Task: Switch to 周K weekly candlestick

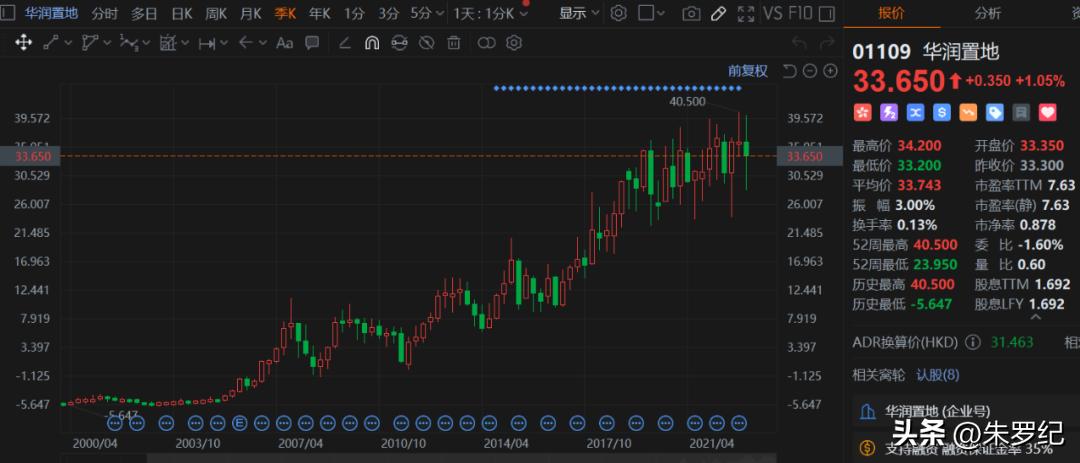Action: (216, 13)
